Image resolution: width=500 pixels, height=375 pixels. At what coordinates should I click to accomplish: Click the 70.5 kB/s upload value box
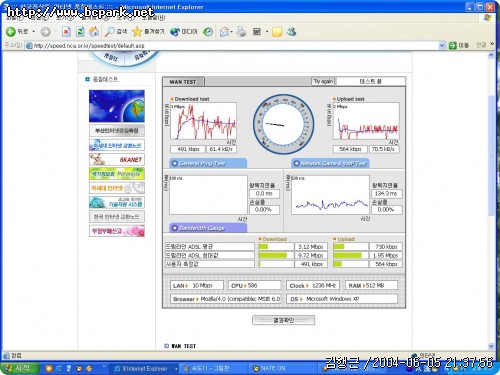pyautogui.click(x=384, y=149)
